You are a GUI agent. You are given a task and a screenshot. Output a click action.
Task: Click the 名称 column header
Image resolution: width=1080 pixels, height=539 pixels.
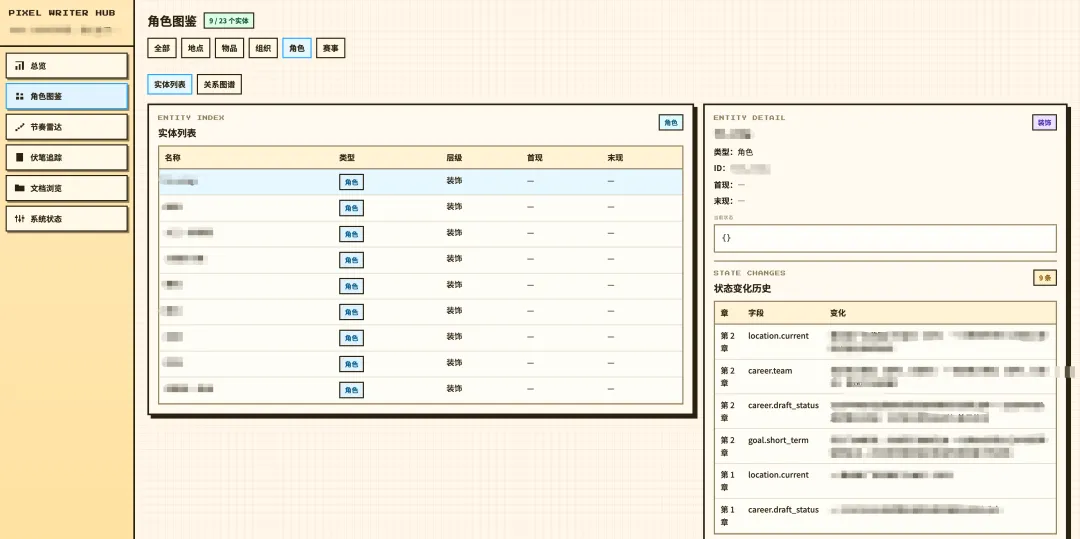(173, 158)
